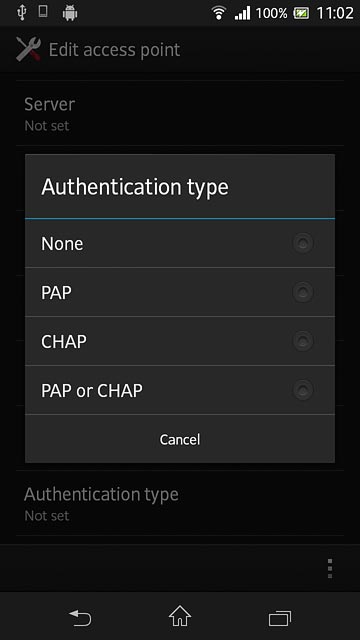Open the Recent apps icon
This screenshot has width=360, height=640.
pos(280,618)
